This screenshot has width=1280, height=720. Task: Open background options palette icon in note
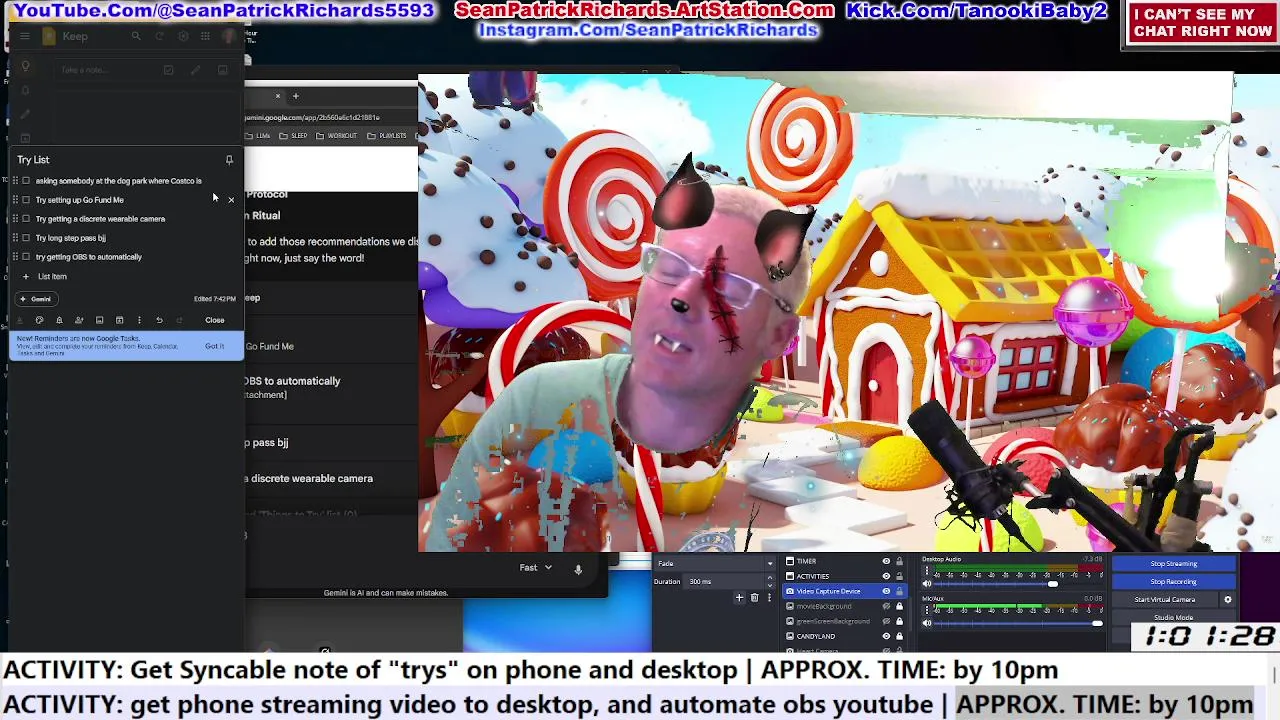tap(39, 320)
